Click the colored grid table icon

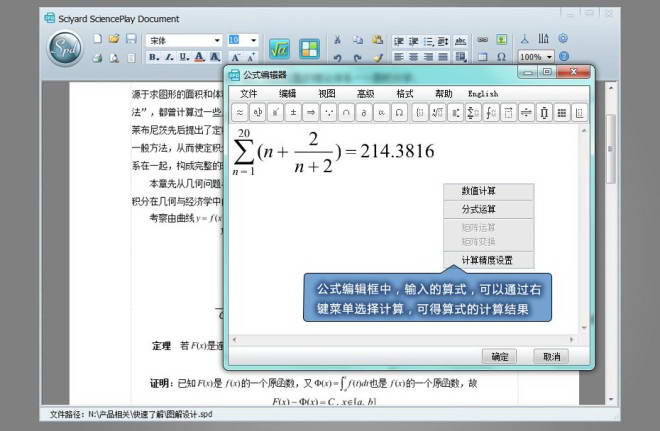(x=309, y=49)
